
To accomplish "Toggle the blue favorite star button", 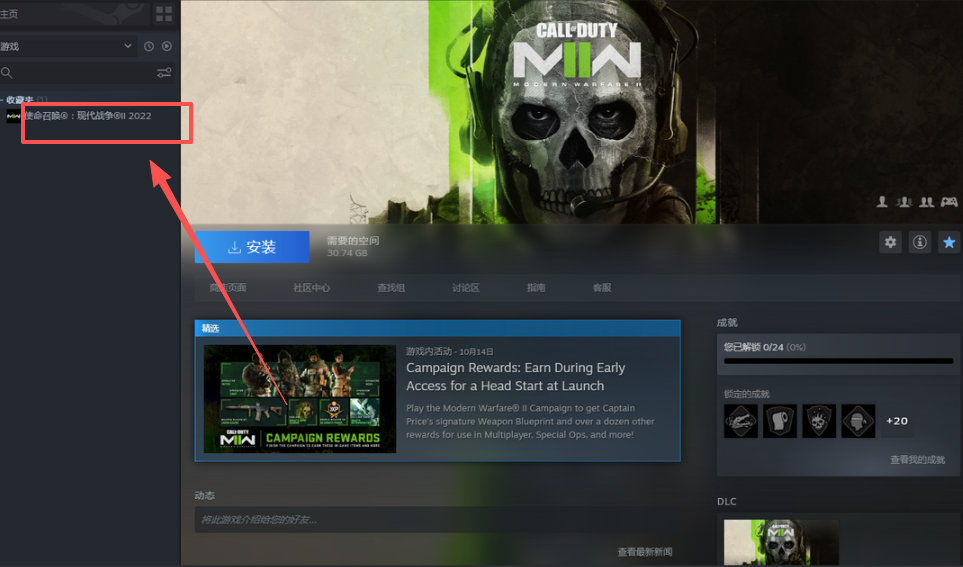I will [x=949, y=242].
